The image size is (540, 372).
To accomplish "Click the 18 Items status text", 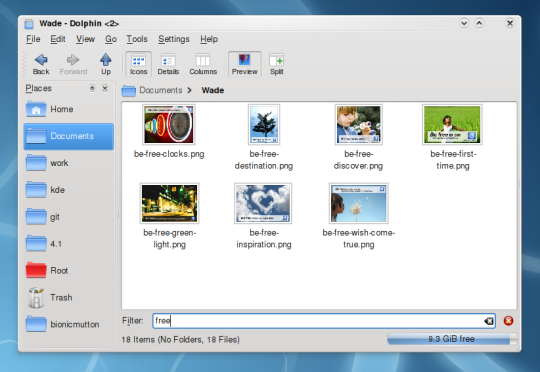I will [180, 340].
